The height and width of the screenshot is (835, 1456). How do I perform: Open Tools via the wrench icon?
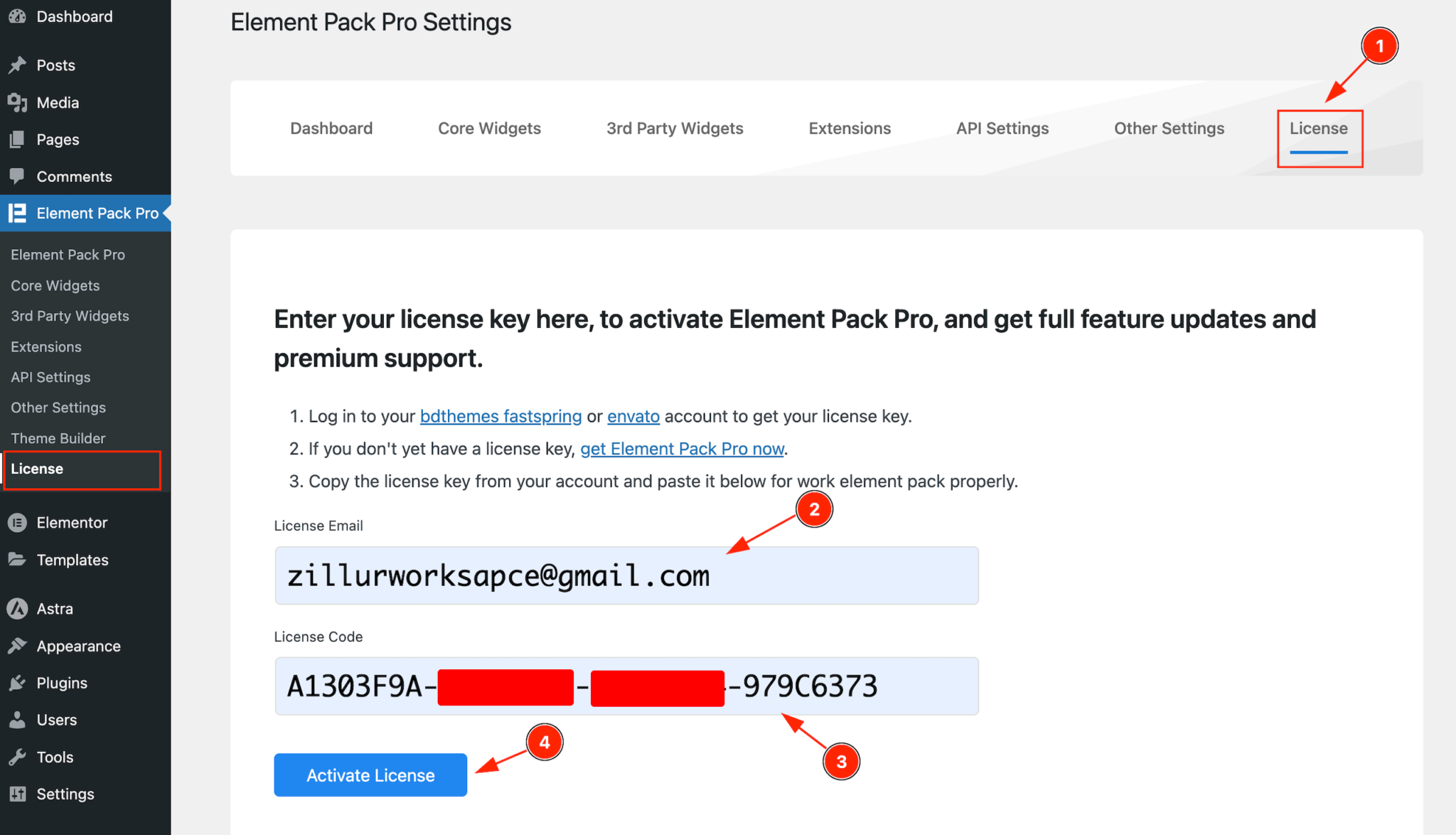[x=17, y=757]
